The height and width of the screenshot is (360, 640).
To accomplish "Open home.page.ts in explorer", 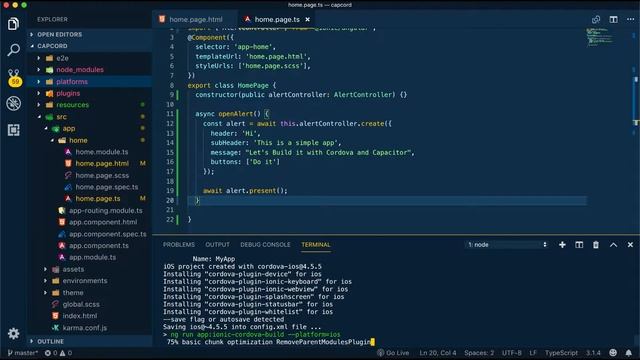I will [x=98, y=199].
